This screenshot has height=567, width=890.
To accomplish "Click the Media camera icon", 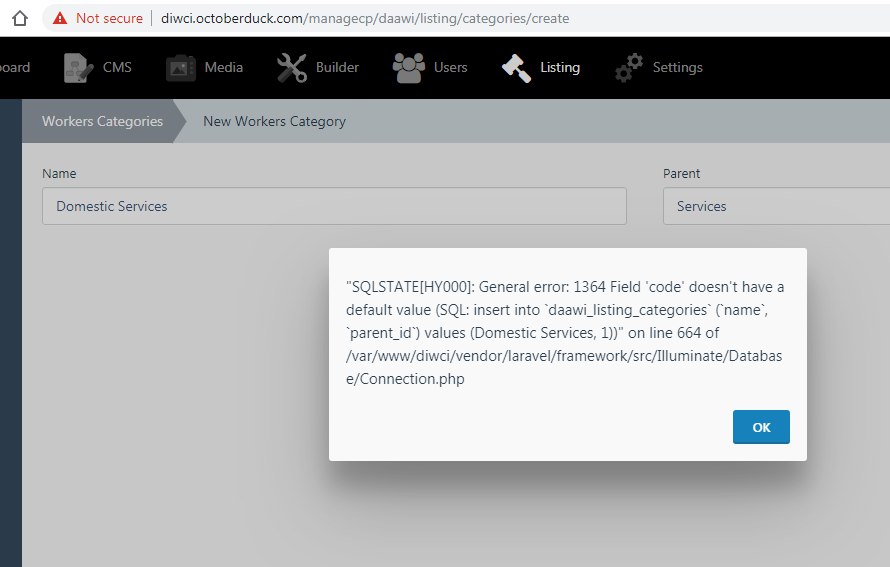I will pos(180,68).
